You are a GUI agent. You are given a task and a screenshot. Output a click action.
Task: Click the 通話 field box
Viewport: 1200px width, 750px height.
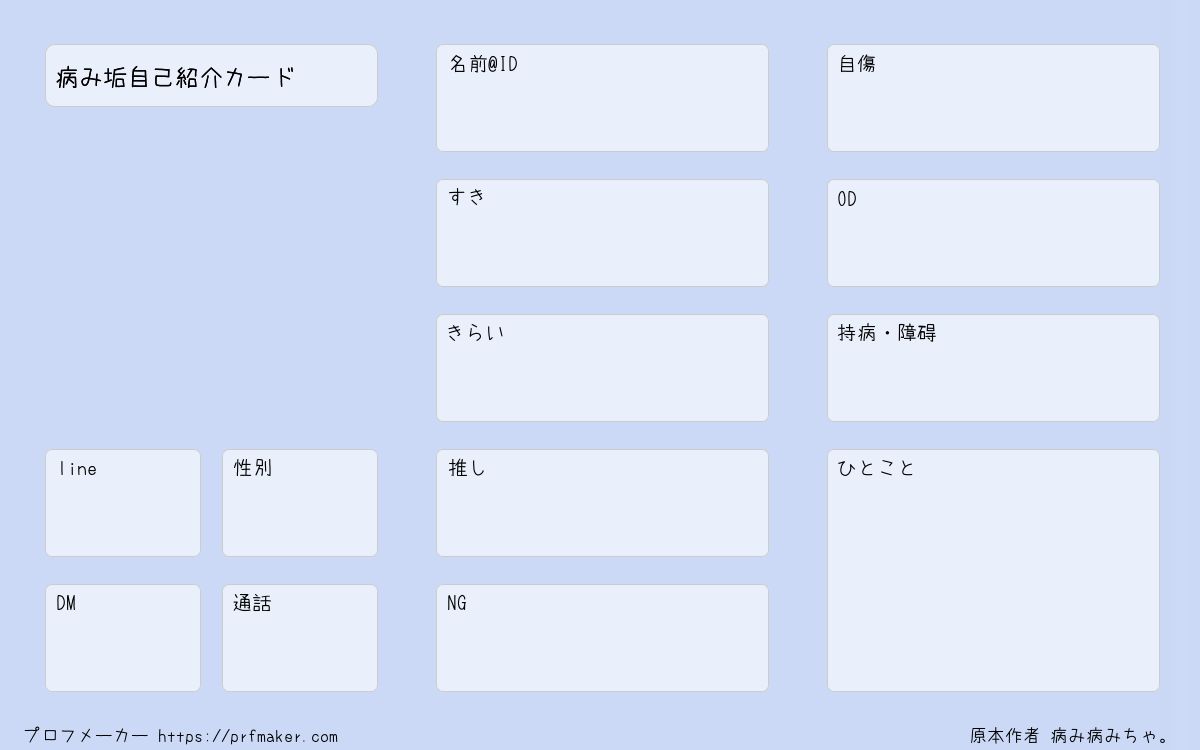click(x=300, y=638)
